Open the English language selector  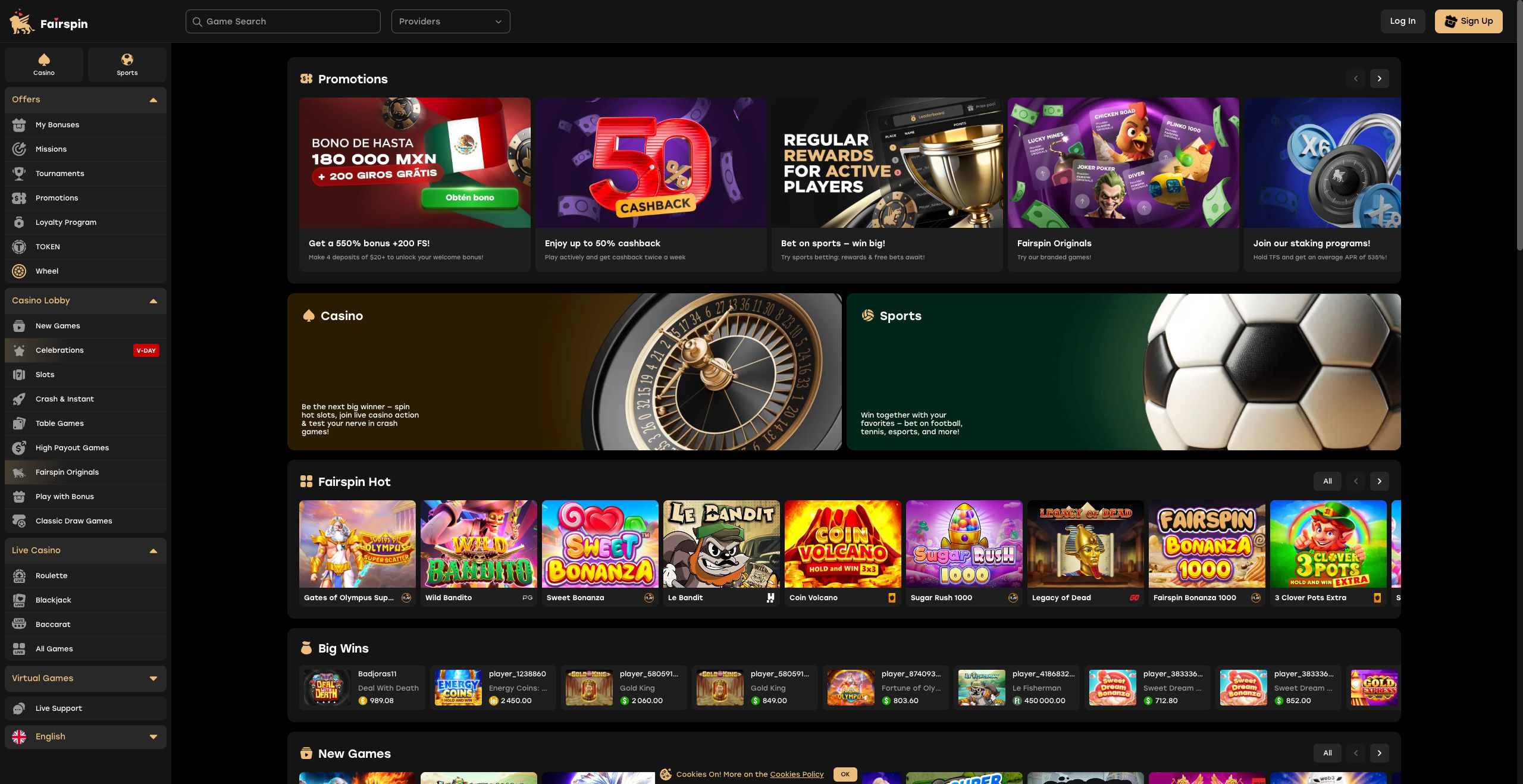tap(85, 736)
